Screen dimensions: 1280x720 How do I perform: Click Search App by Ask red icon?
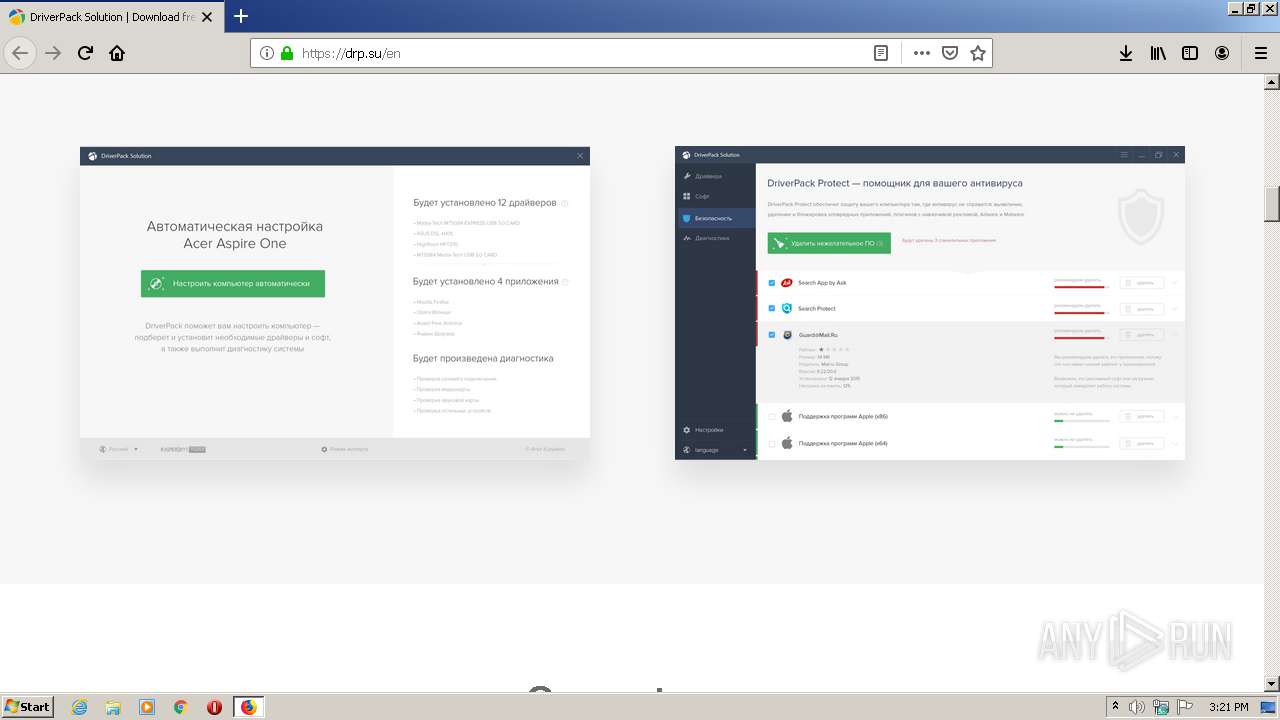[787, 283]
